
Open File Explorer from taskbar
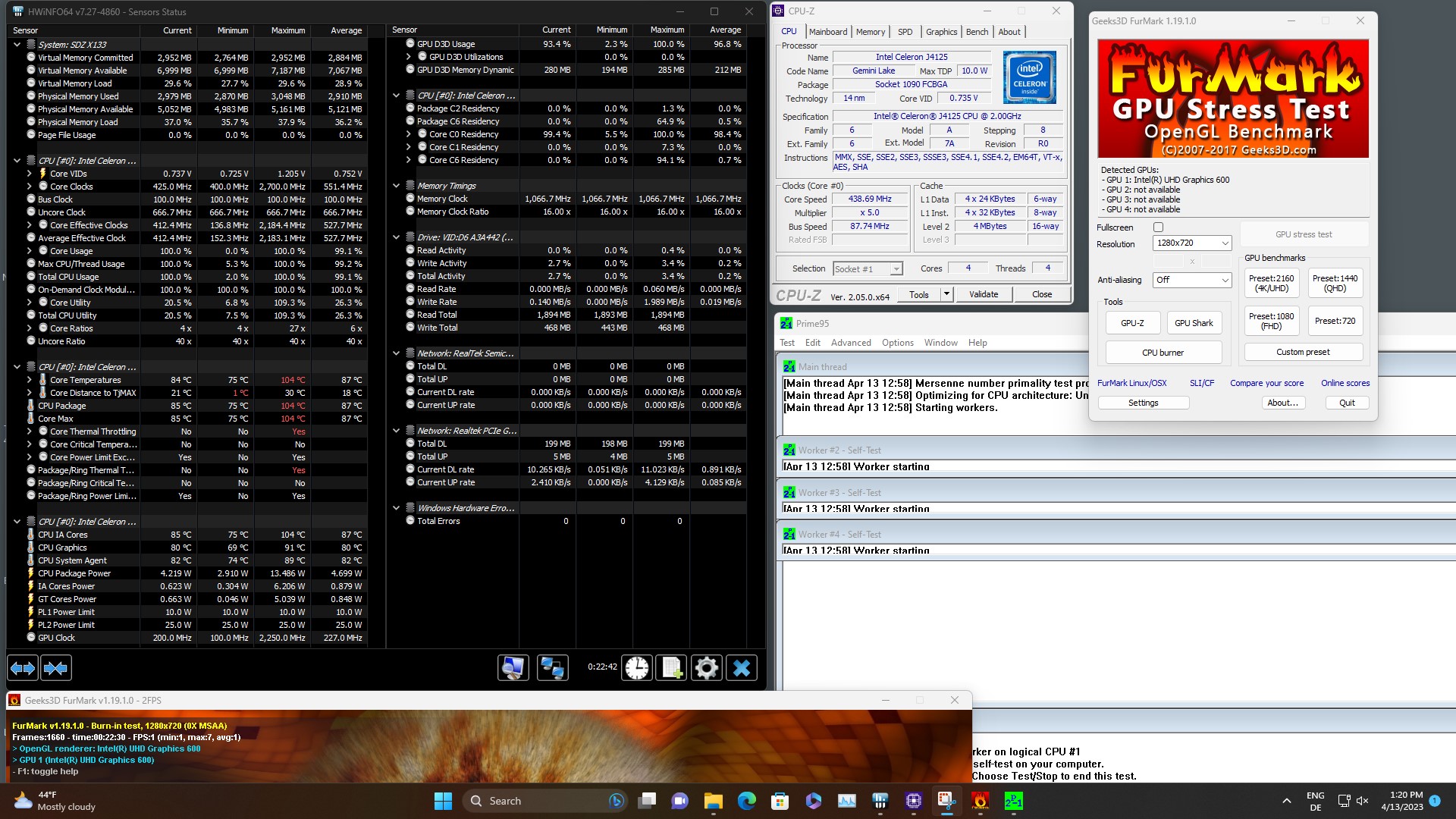[x=713, y=801]
